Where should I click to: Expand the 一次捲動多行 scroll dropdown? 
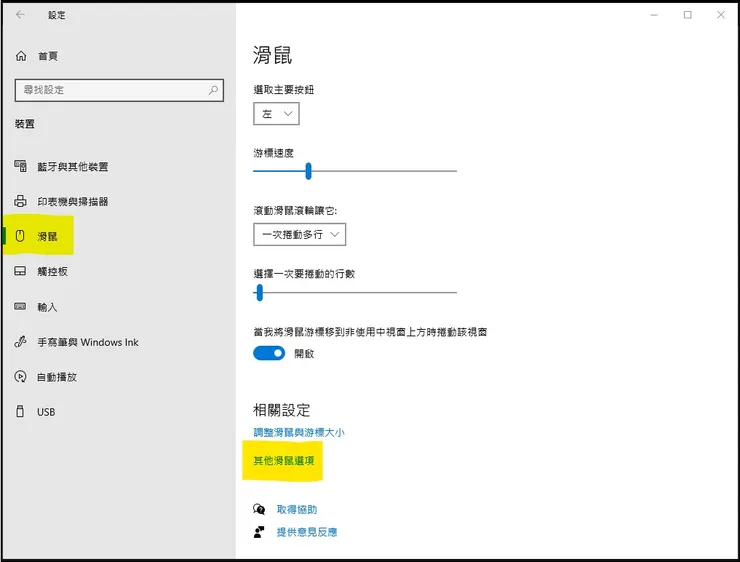click(x=299, y=235)
